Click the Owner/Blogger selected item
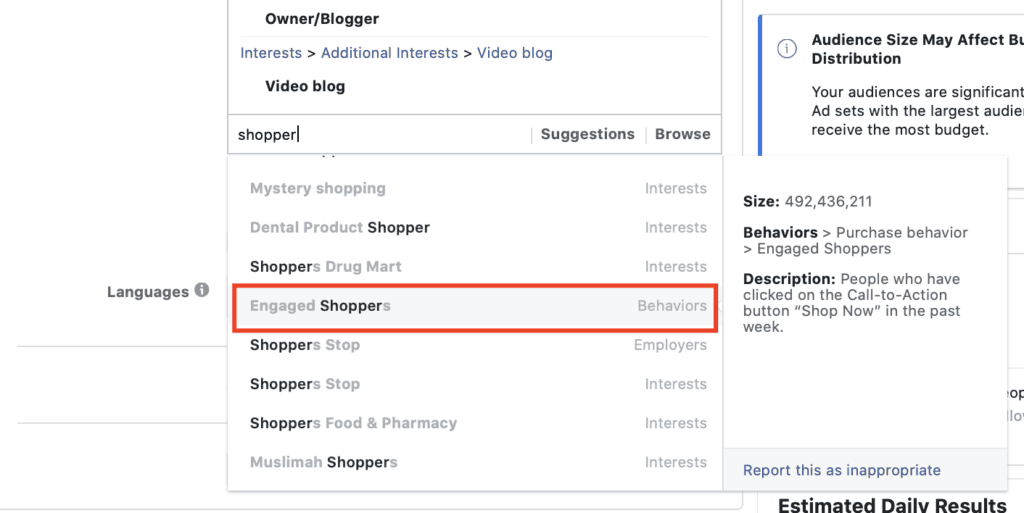 (322, 19)
